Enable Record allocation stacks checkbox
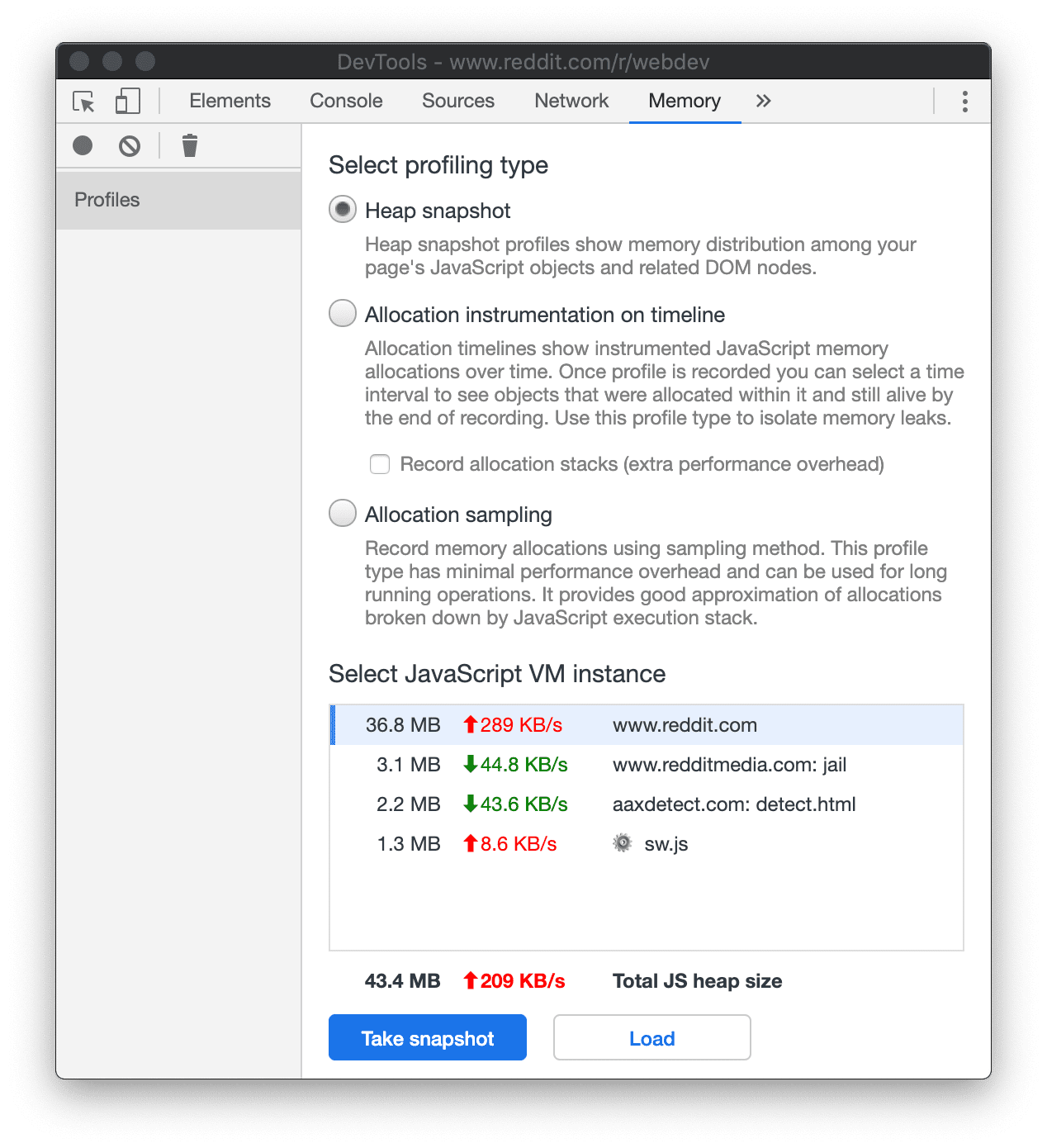 click(380, 464)
